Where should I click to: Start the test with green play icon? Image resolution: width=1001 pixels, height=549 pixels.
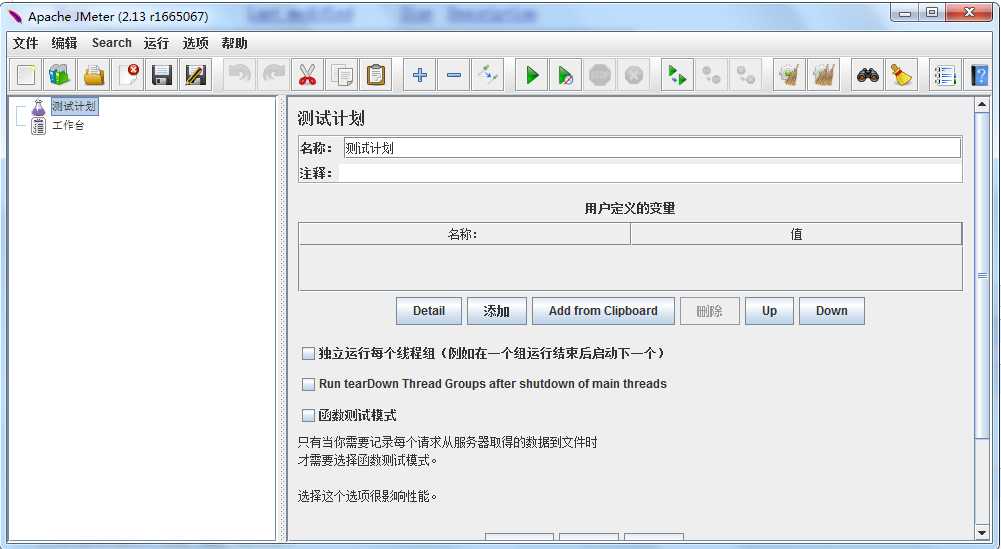[531, 75]
